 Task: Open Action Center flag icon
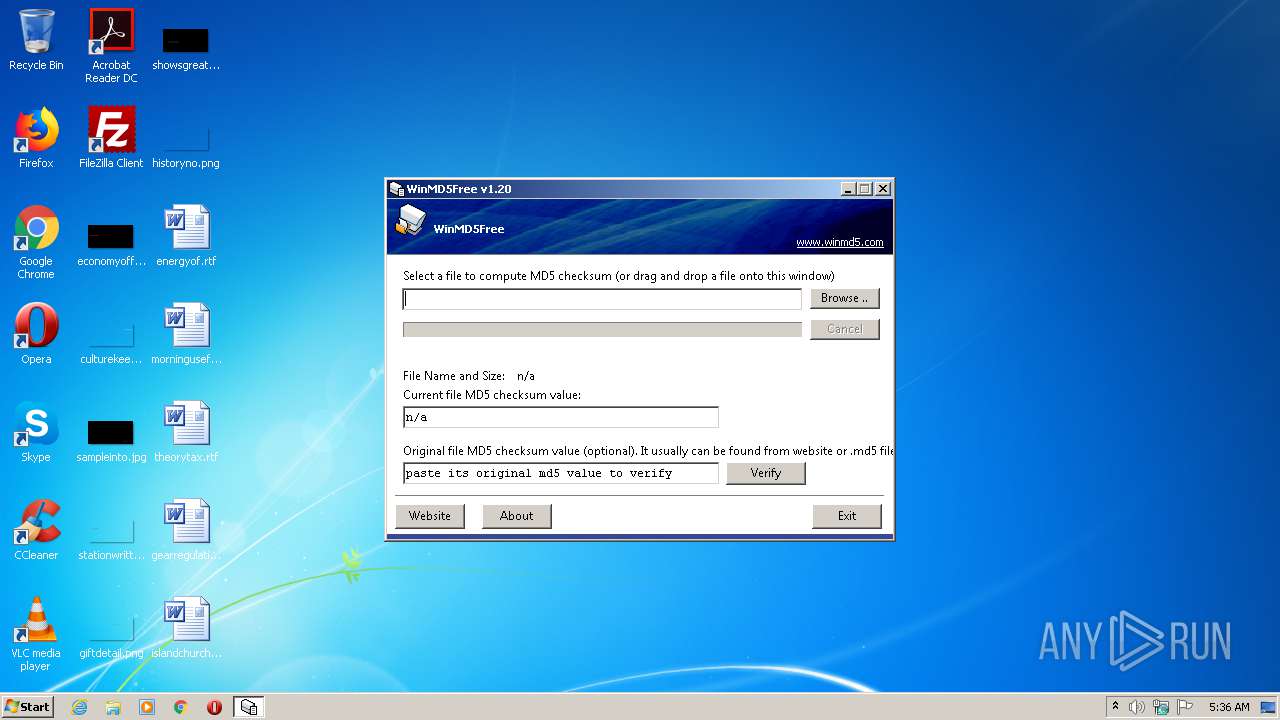pos(1185,707)
